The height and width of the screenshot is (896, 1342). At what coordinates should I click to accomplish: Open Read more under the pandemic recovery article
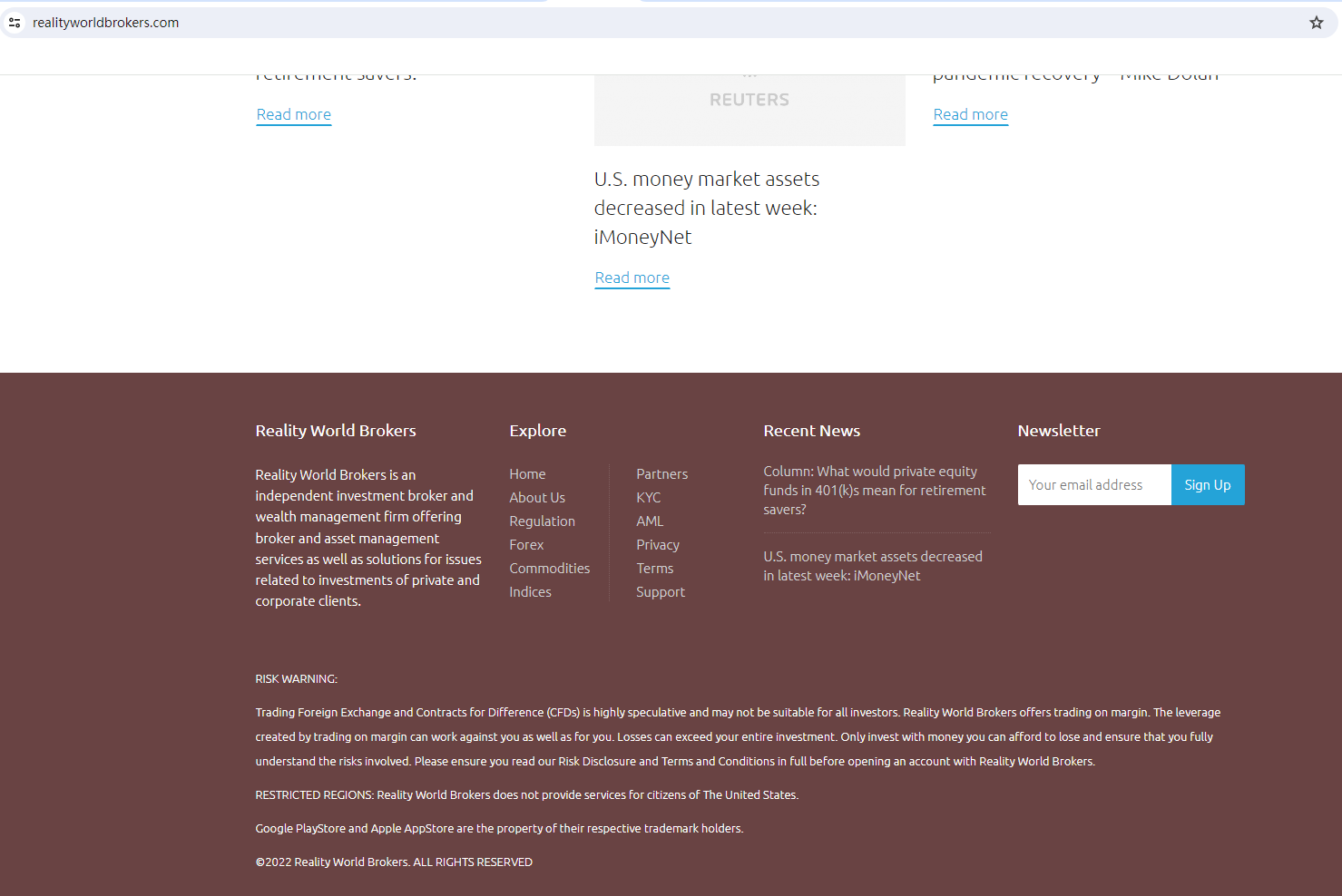coord(971,114)
